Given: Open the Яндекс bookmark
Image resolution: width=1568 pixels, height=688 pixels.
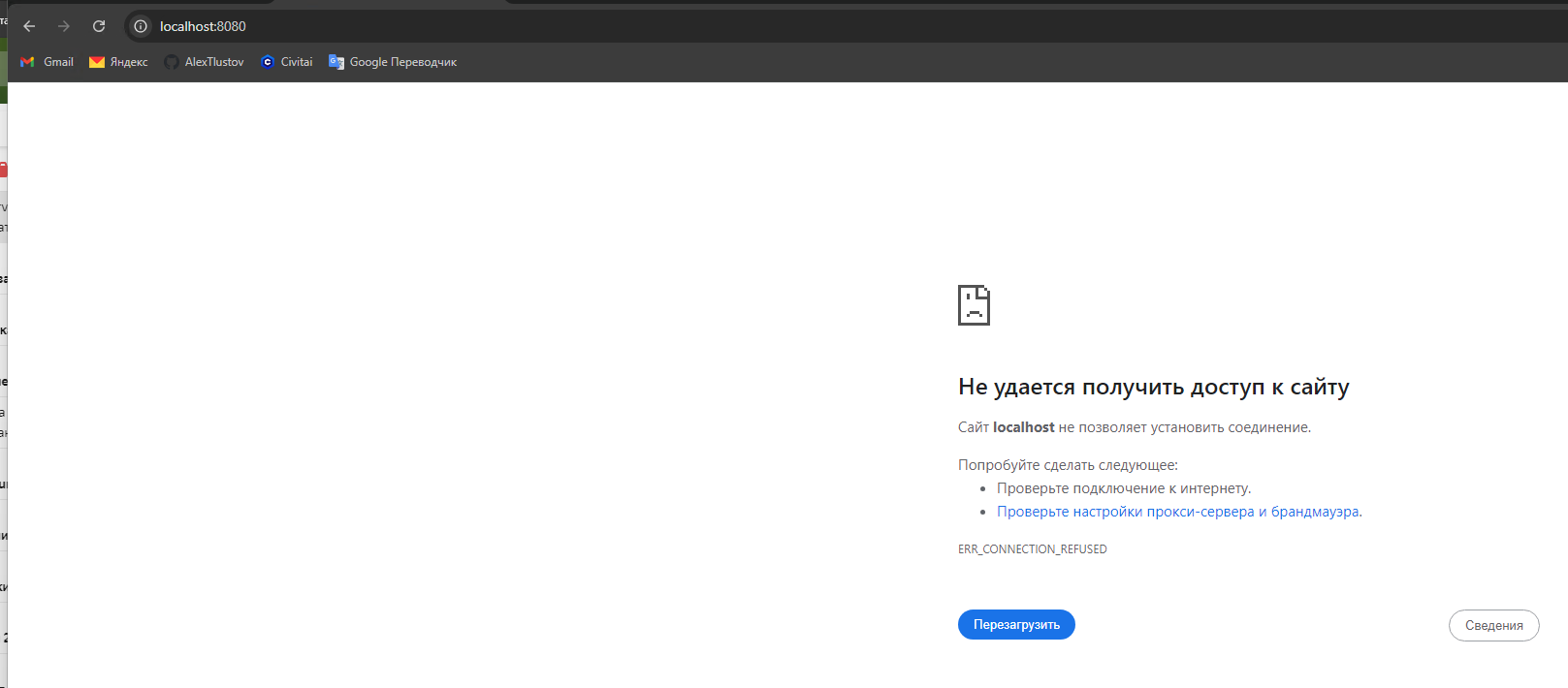Looking at the screenshot, I should 118,62.
